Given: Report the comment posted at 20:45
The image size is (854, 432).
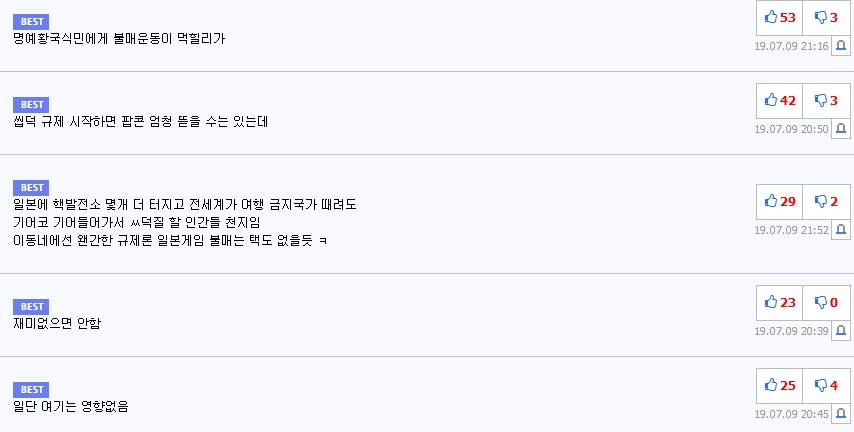Looking at the screenshot, I should (x=842, y=414).
